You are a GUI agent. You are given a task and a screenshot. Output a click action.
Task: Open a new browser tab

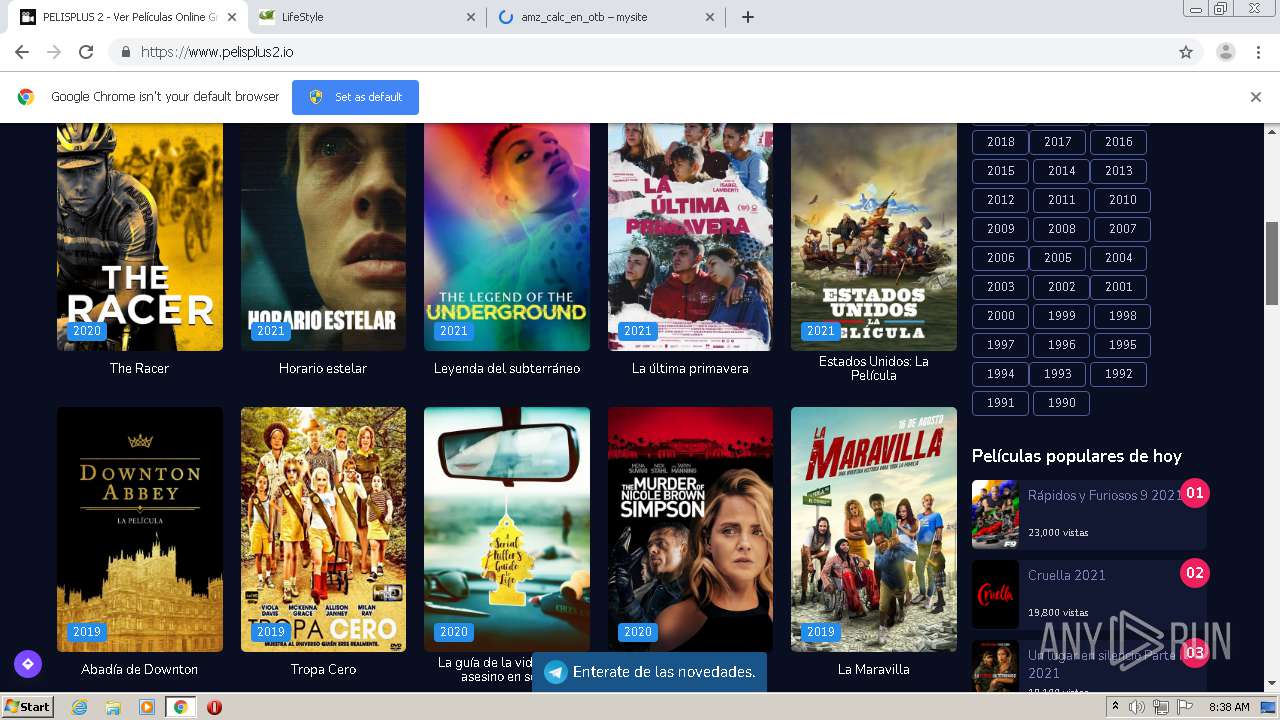point(748,17)
